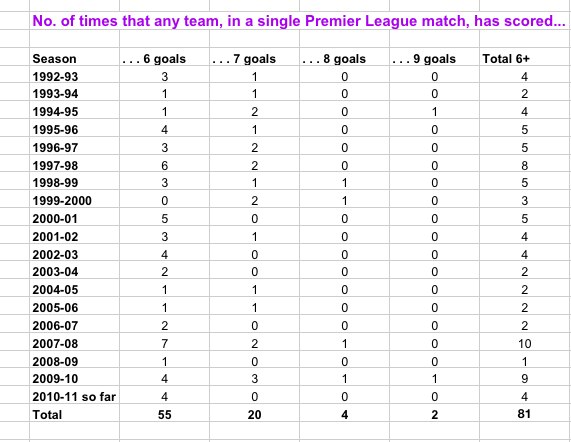Screen dimensions: 571x442
Task: Click the 2007-08 total cell showing 10
Action: click(x=525, y=343)
